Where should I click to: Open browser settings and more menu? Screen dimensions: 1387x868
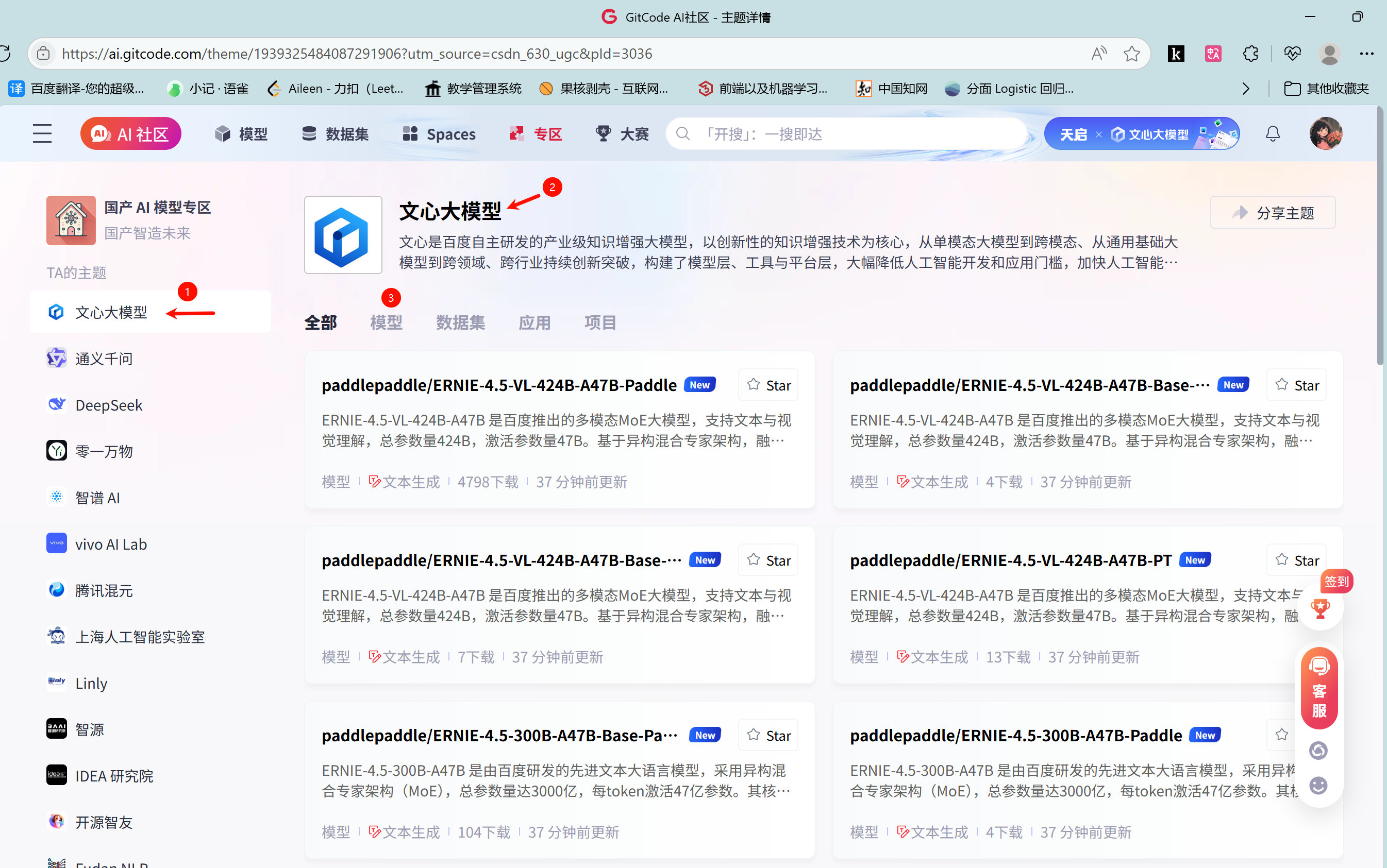pos(1366,54)
